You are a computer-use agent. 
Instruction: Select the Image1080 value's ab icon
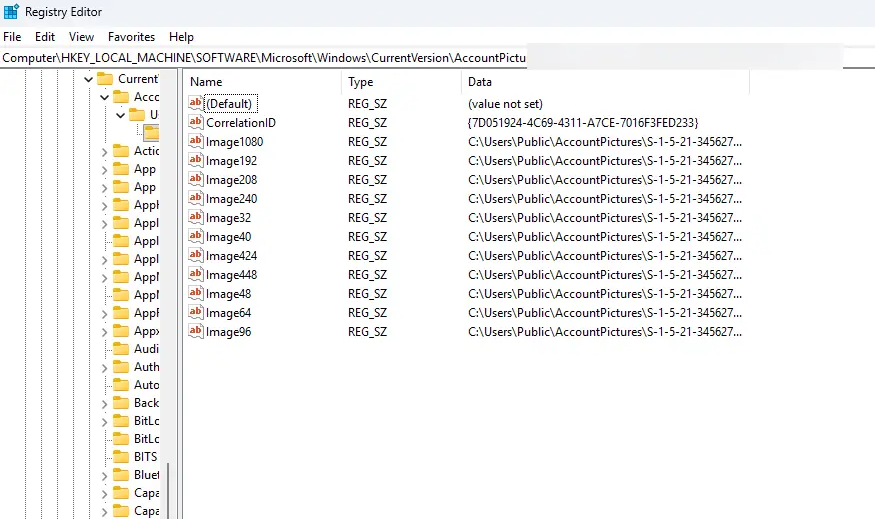pos(195,141)
